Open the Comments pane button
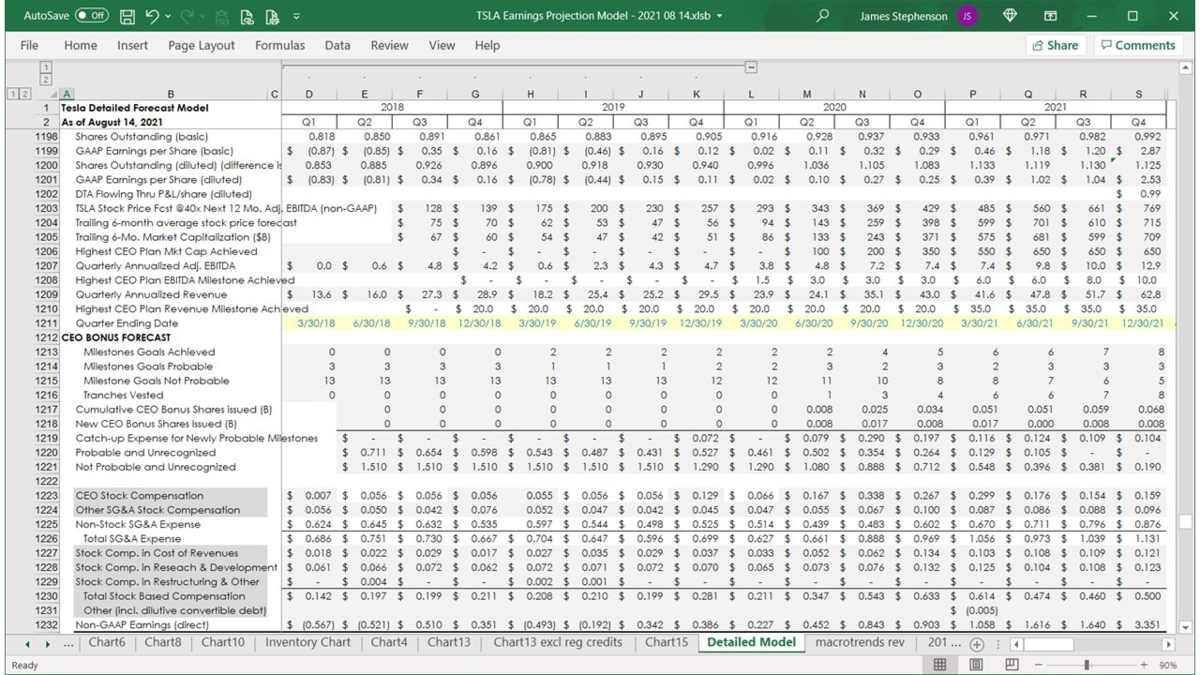Image resolution: width=1200 pixels, height=675 pixels. point(1138,45)
